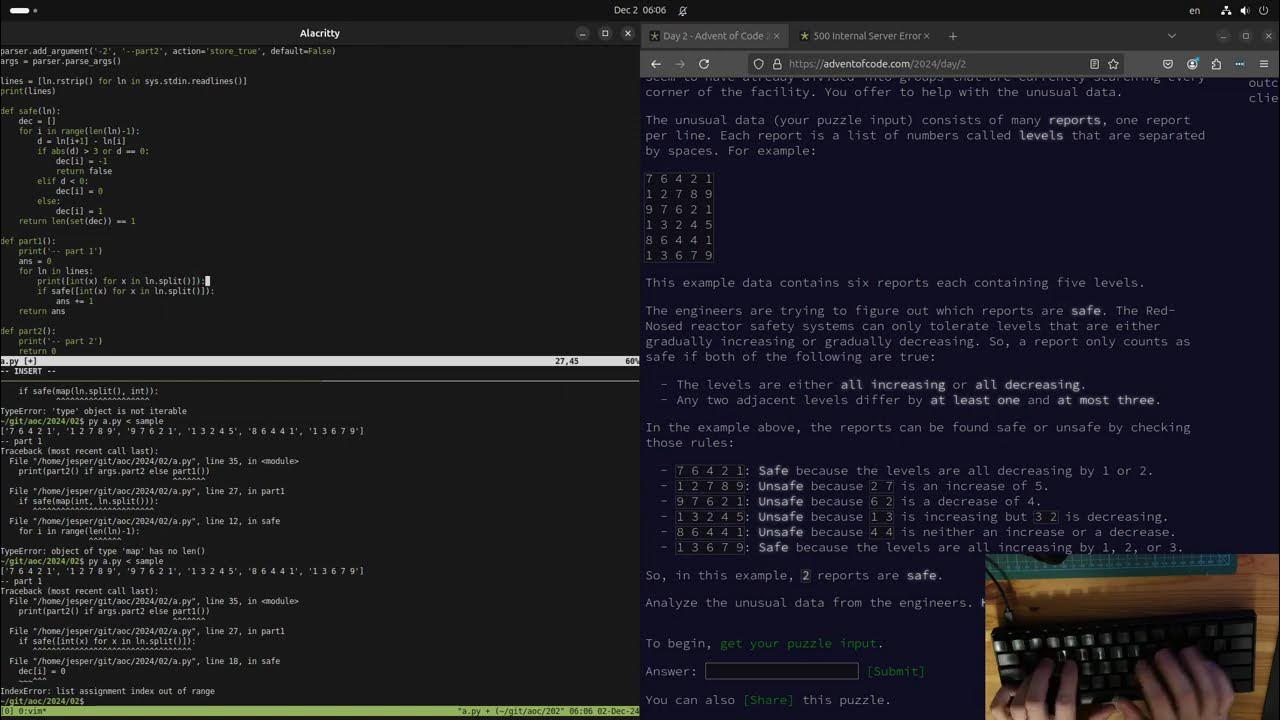1280x720 pixels.
Task: Go forward in Firefox history
Action: [x=680, y=64]
